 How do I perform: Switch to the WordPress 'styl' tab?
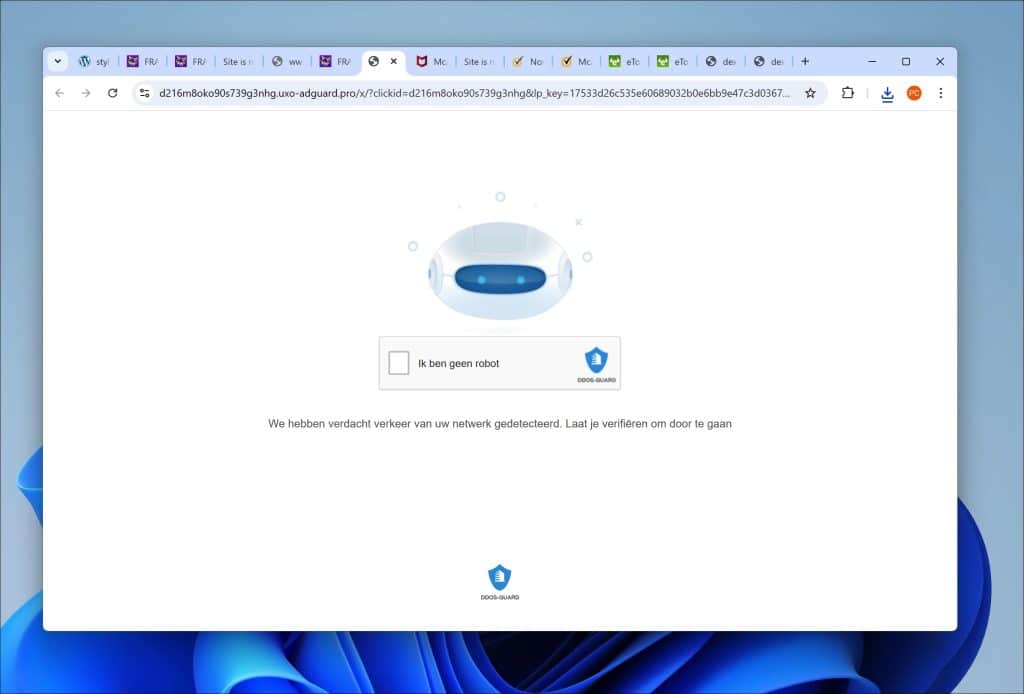coord(94,61)
